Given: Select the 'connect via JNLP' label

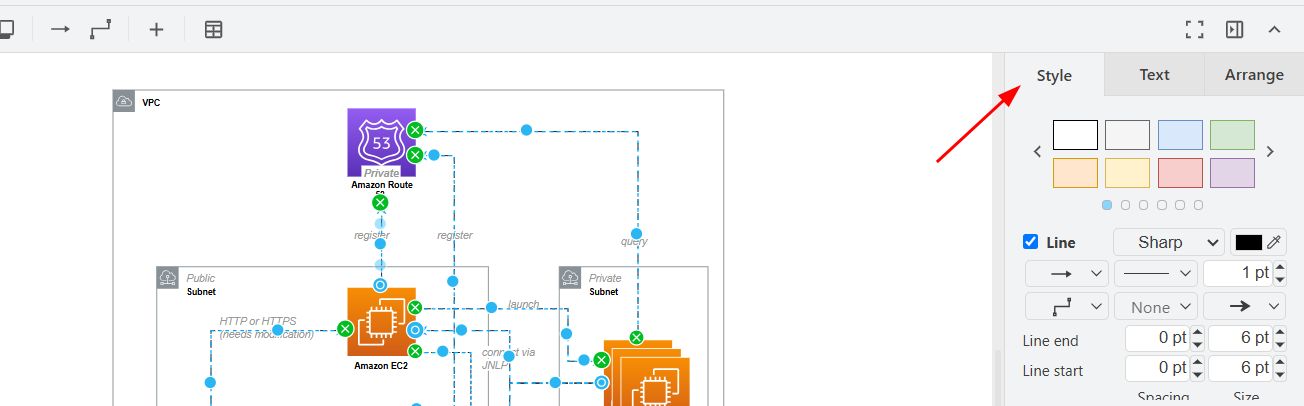Looking at the screenshot, I should coord(508,358).
